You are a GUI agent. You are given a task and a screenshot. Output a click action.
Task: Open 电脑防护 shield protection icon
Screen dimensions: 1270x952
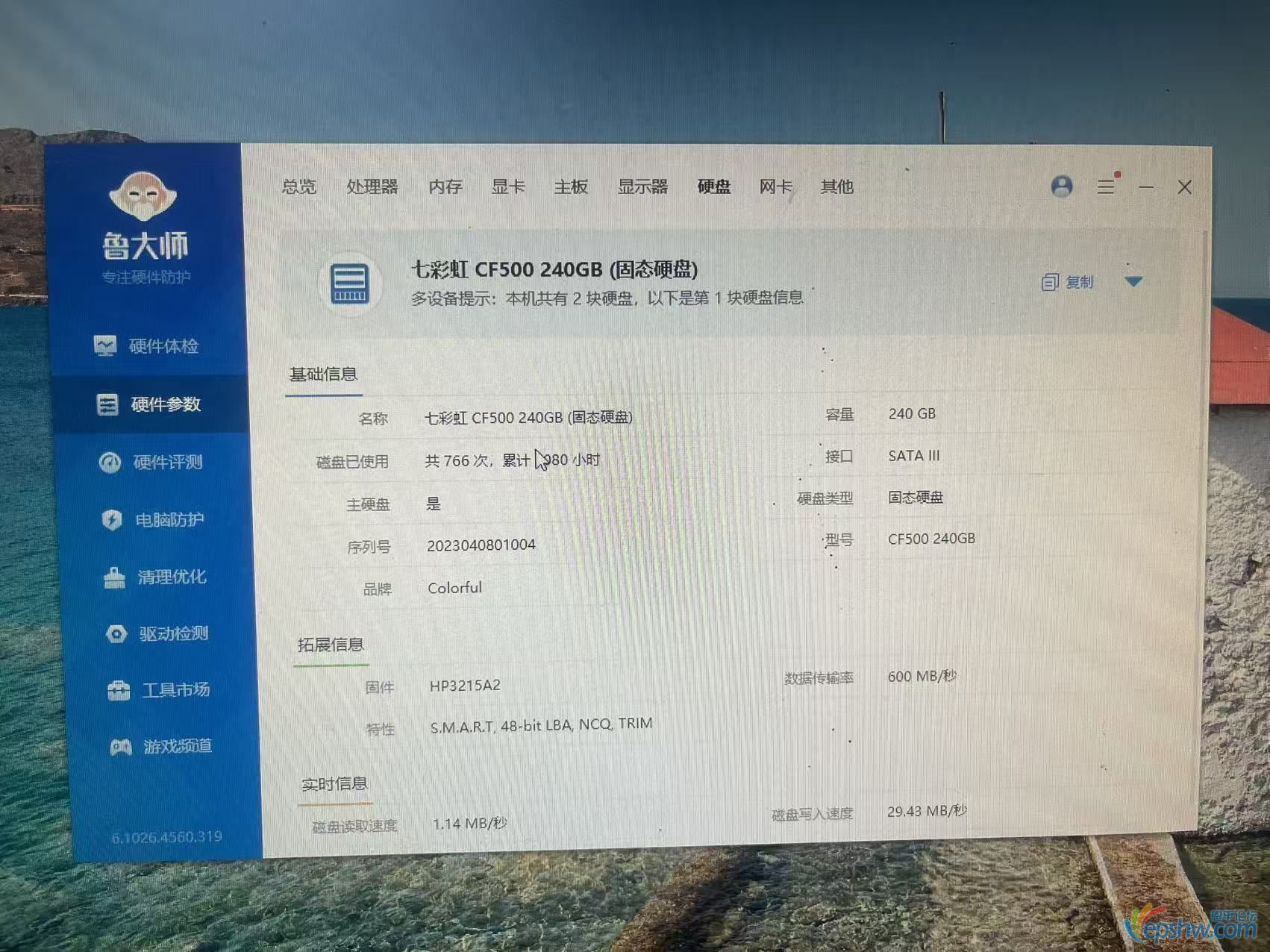(x=112, y=520)
